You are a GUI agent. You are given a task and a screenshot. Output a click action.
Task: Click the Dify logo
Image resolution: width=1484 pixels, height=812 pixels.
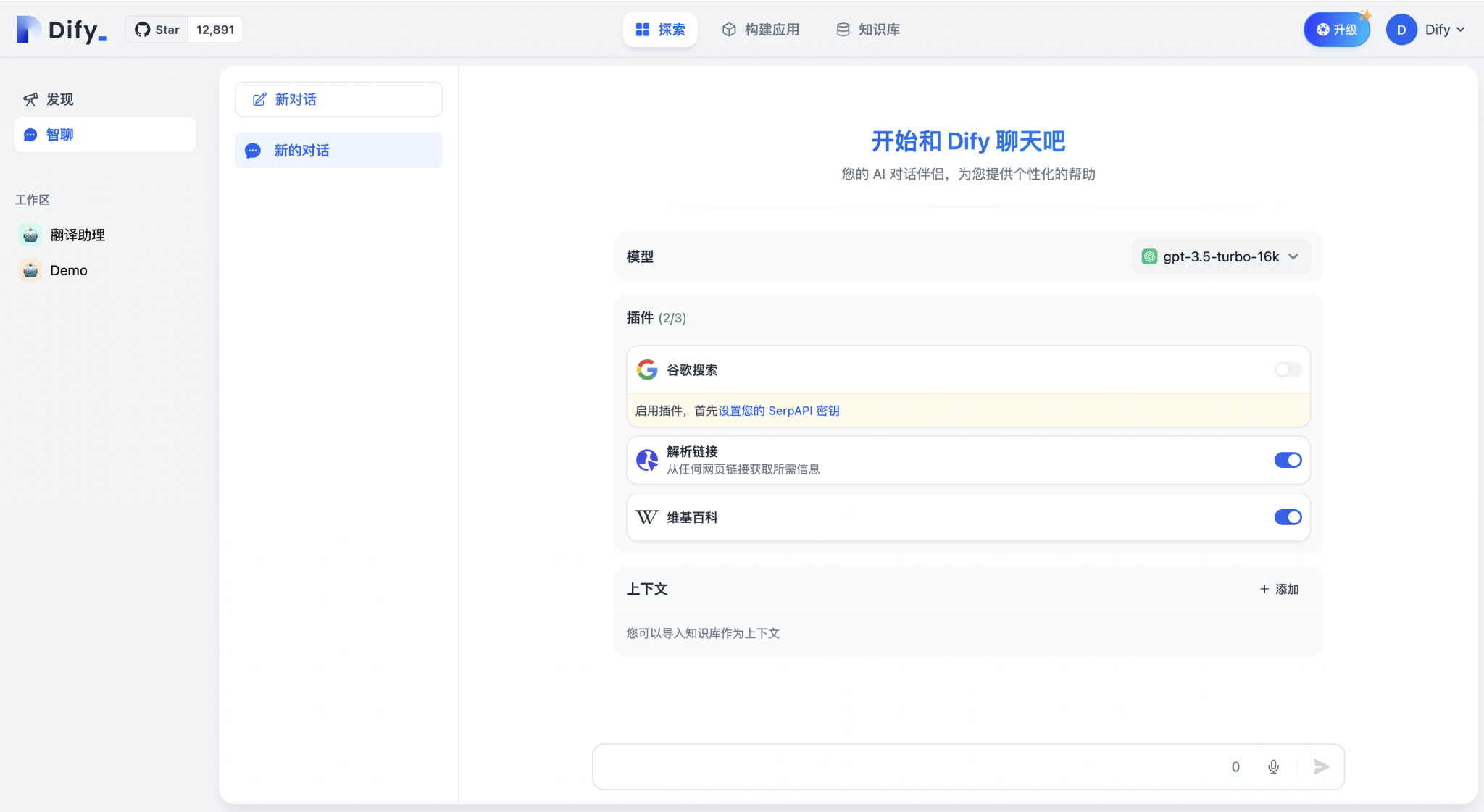point(61,29)
